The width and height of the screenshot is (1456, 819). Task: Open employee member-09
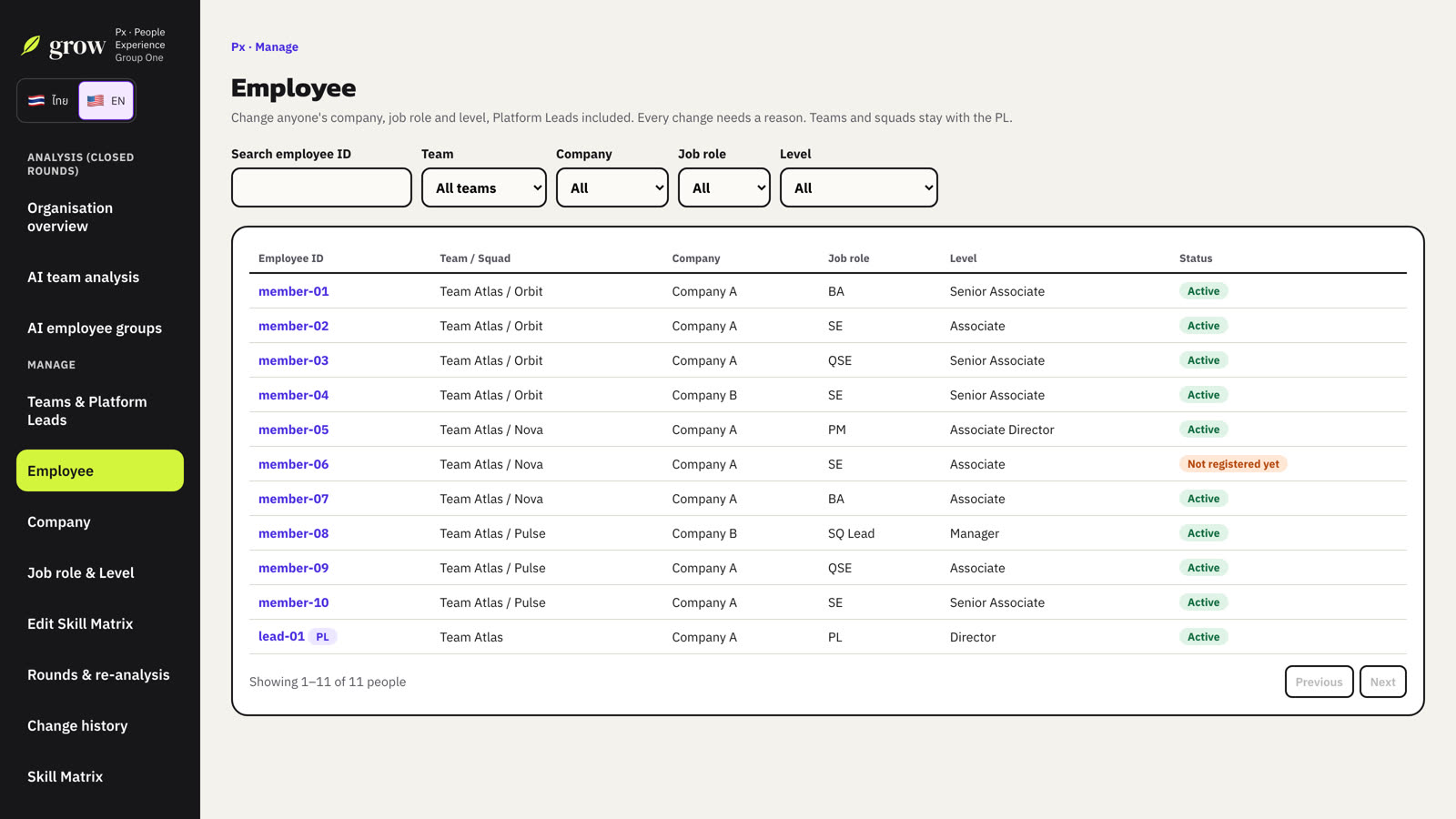[x=293, y=568]
